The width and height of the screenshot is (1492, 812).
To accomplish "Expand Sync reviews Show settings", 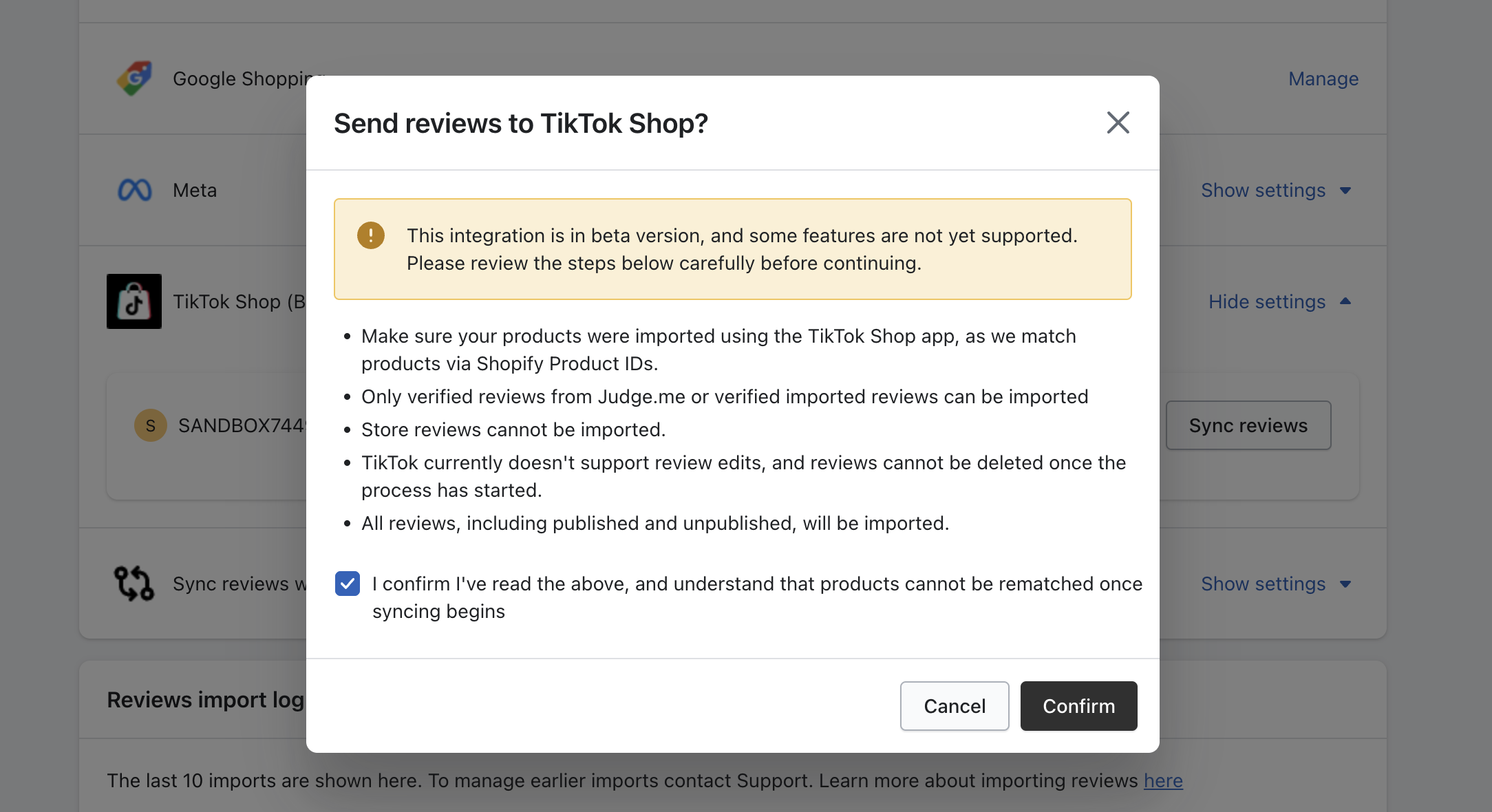I will point(1264,584).
